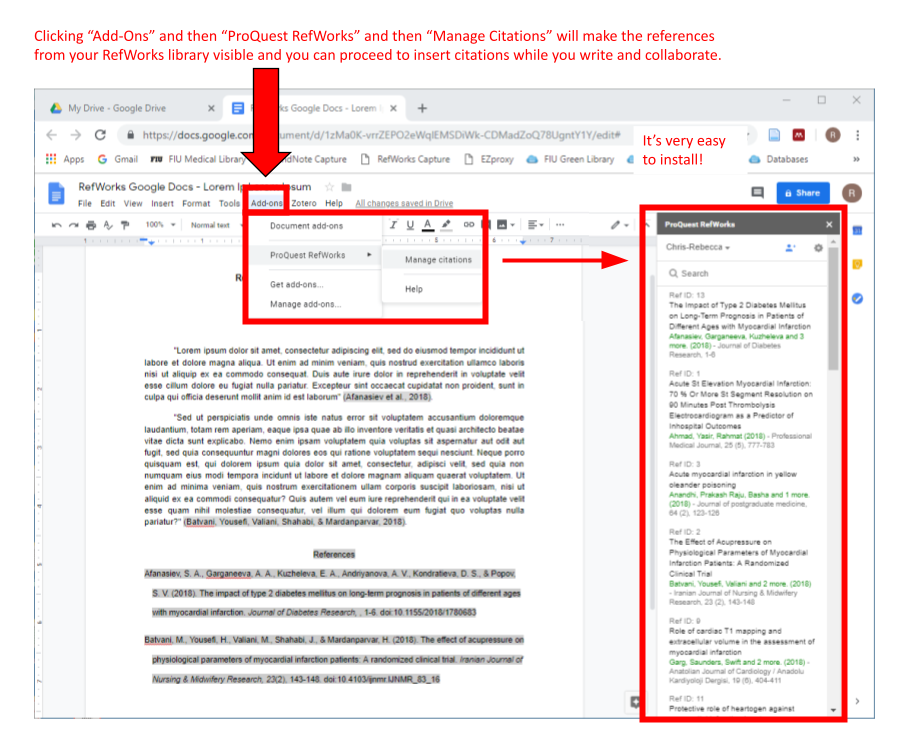Select the Paint format tool
The width and height of the screenshot is (919, 733).
point(125,225)
